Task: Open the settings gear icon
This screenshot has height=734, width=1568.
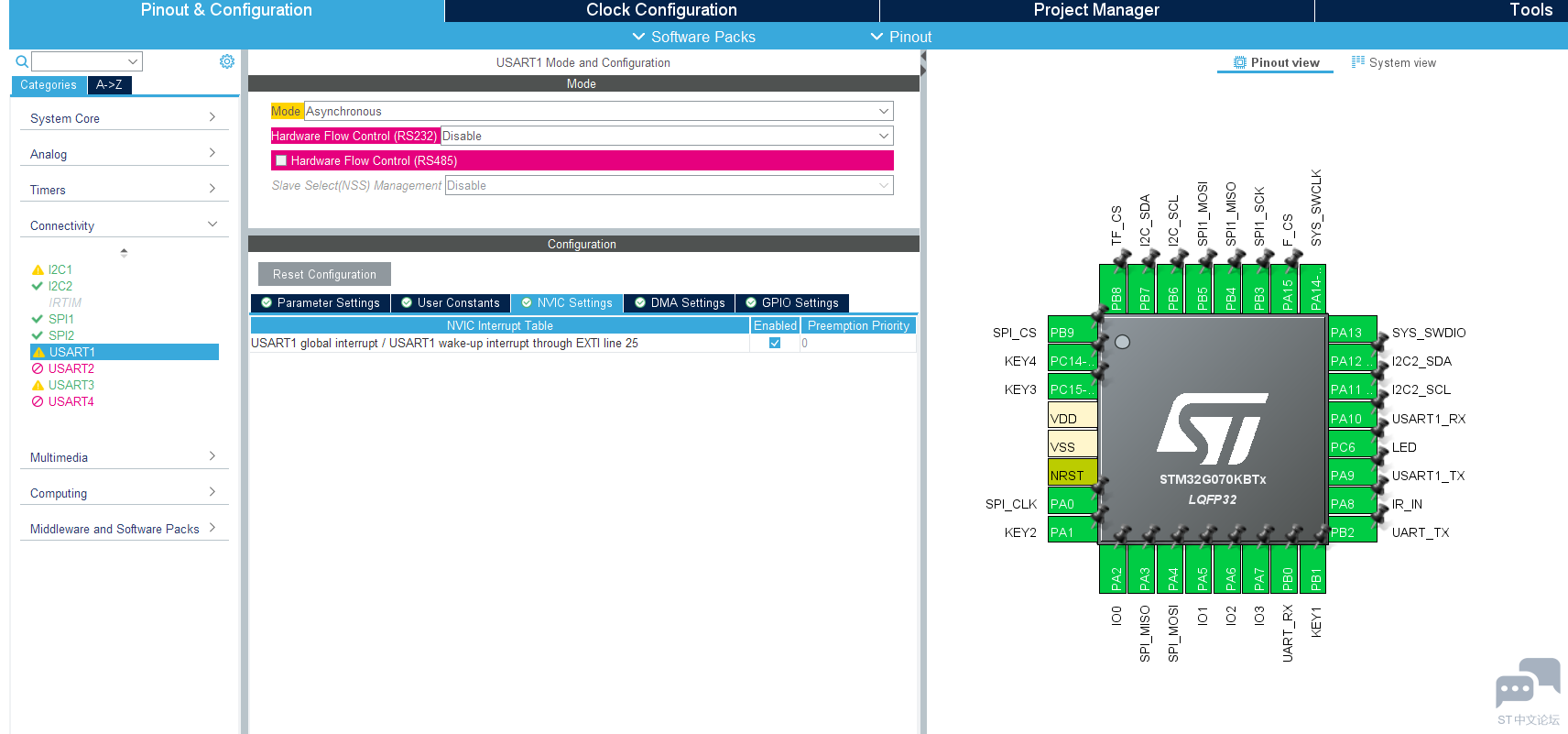Action: click(227, 61)
